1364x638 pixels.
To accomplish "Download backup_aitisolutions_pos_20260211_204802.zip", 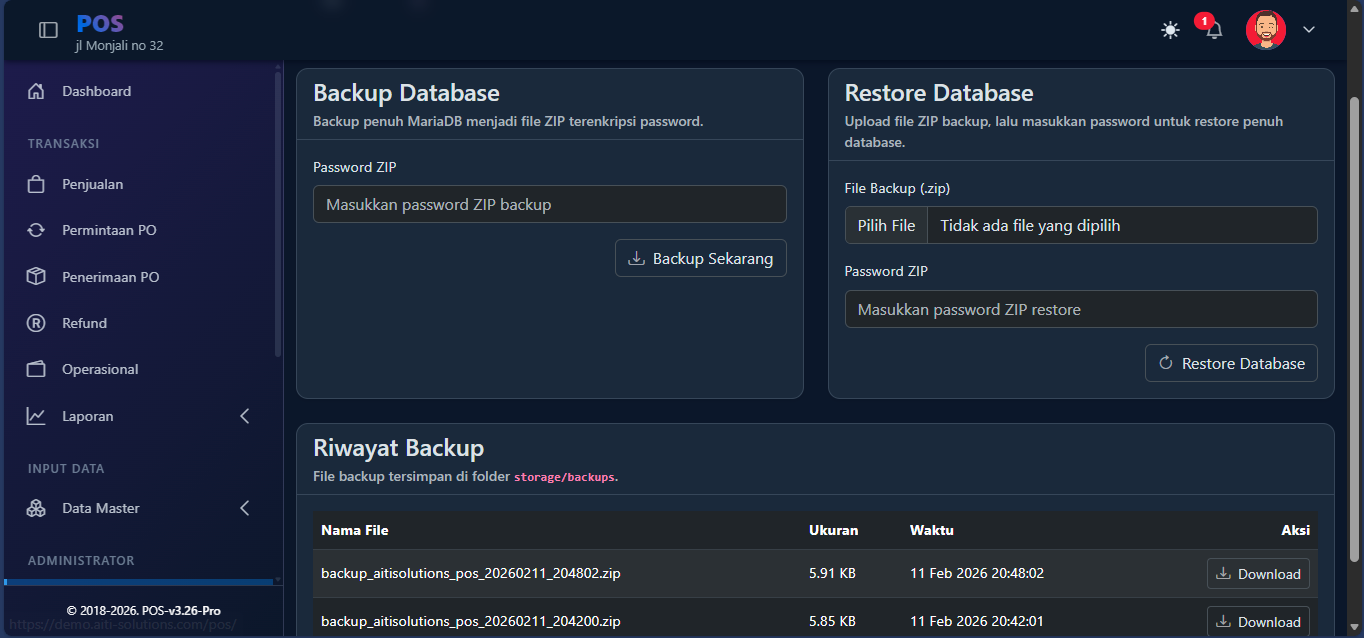I will (x=1258, y=574).
